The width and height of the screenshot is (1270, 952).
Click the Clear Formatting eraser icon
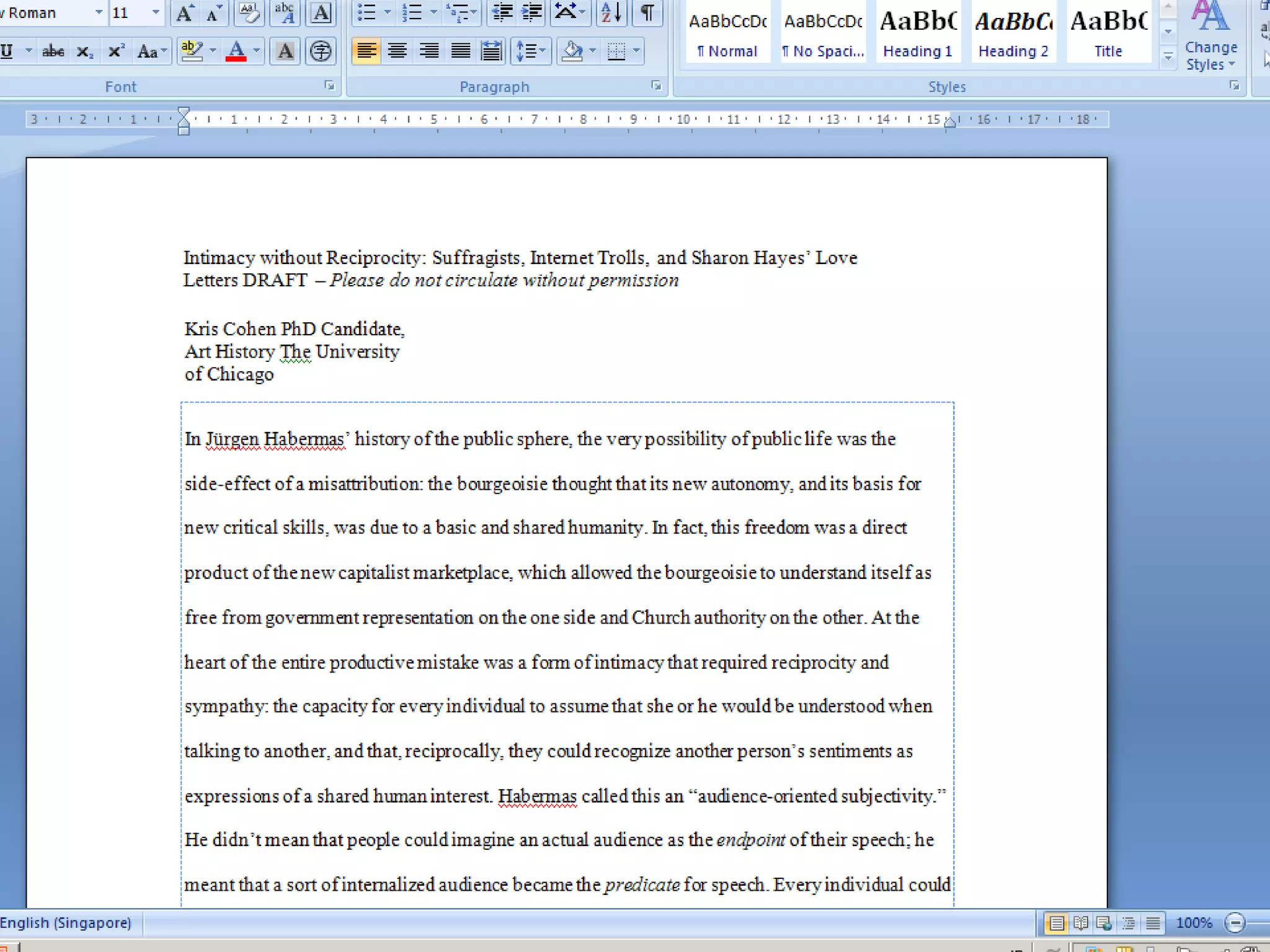(249, 13)
